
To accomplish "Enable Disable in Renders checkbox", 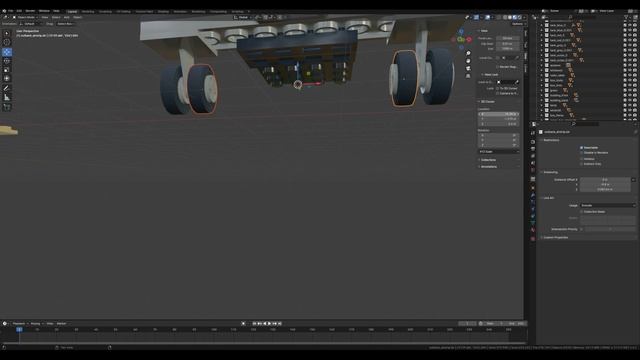I will tap(581, 153).
